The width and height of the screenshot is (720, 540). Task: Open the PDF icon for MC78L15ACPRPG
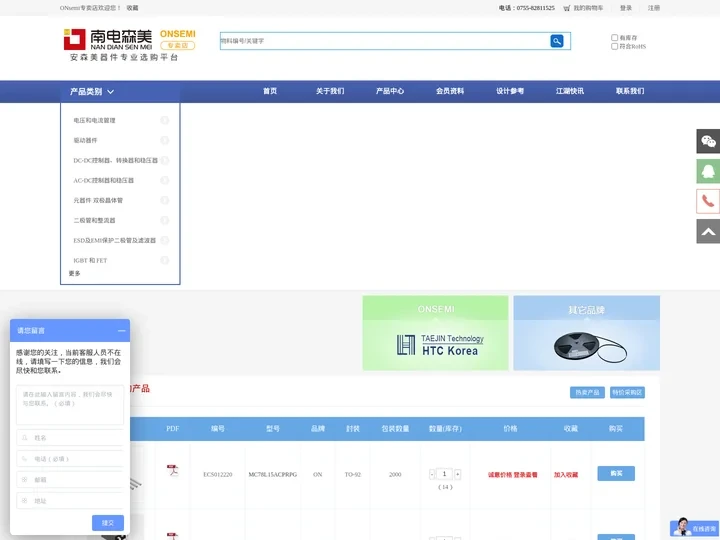pyautogui.click(x=172, y=470)
